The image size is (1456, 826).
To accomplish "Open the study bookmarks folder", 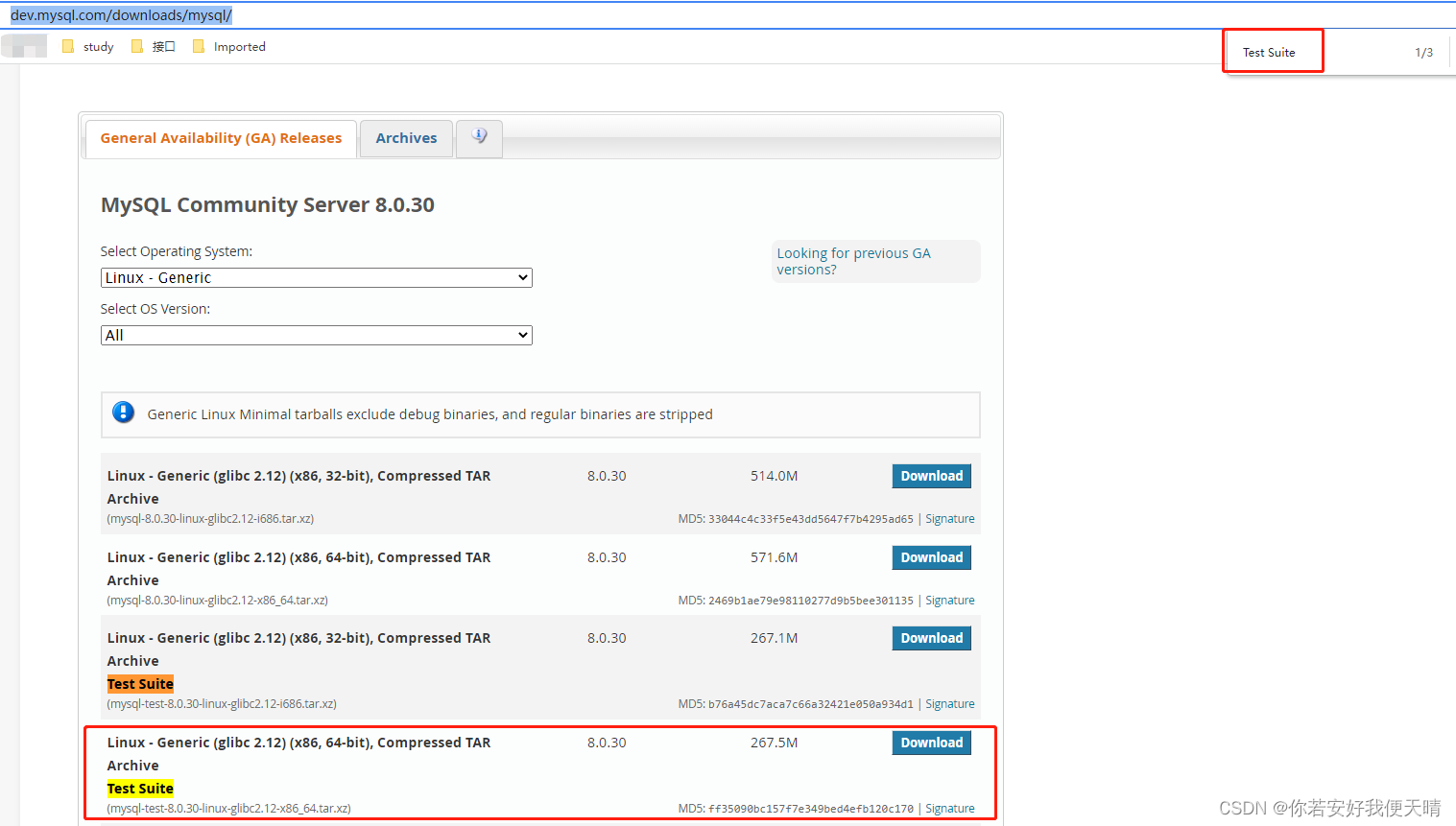I will click(99, 46).
